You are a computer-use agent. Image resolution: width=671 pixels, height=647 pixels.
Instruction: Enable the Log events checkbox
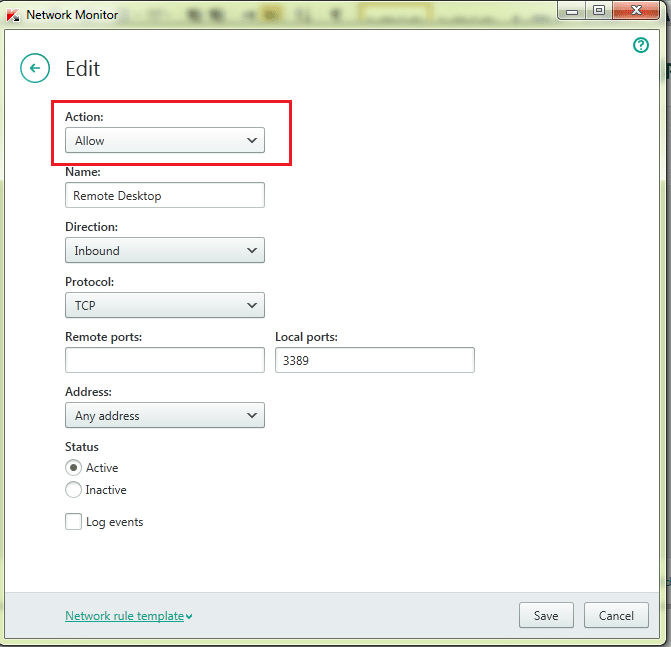[x=73, y=522]
